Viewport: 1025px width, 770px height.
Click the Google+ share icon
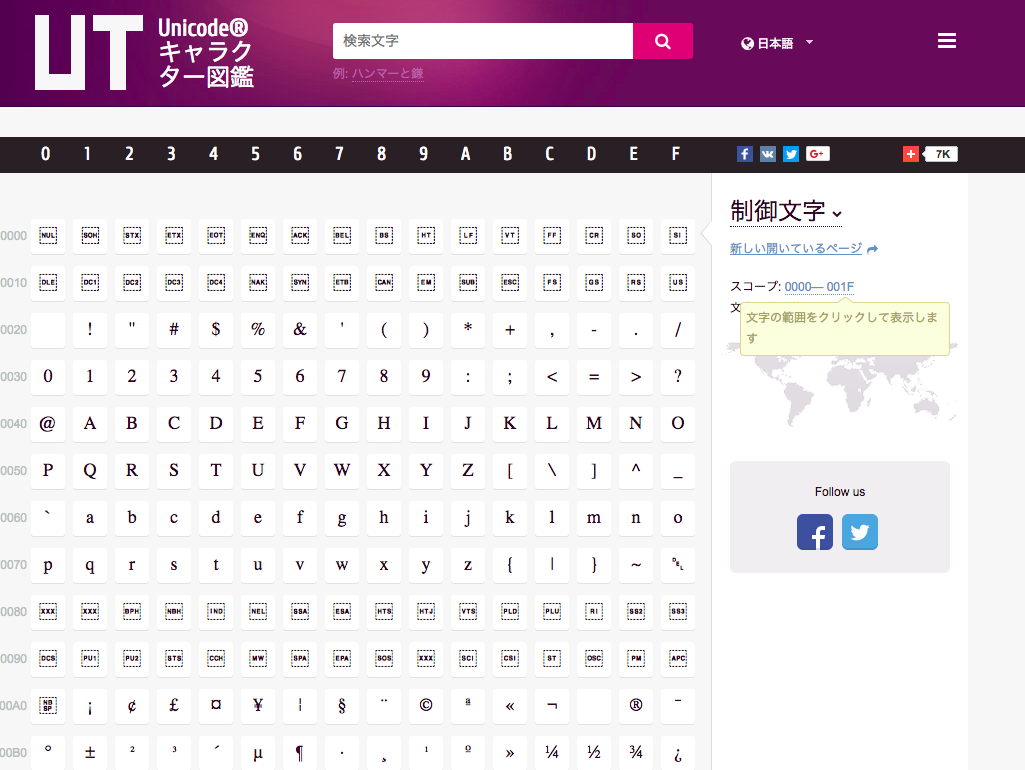[x=817, y=153]
